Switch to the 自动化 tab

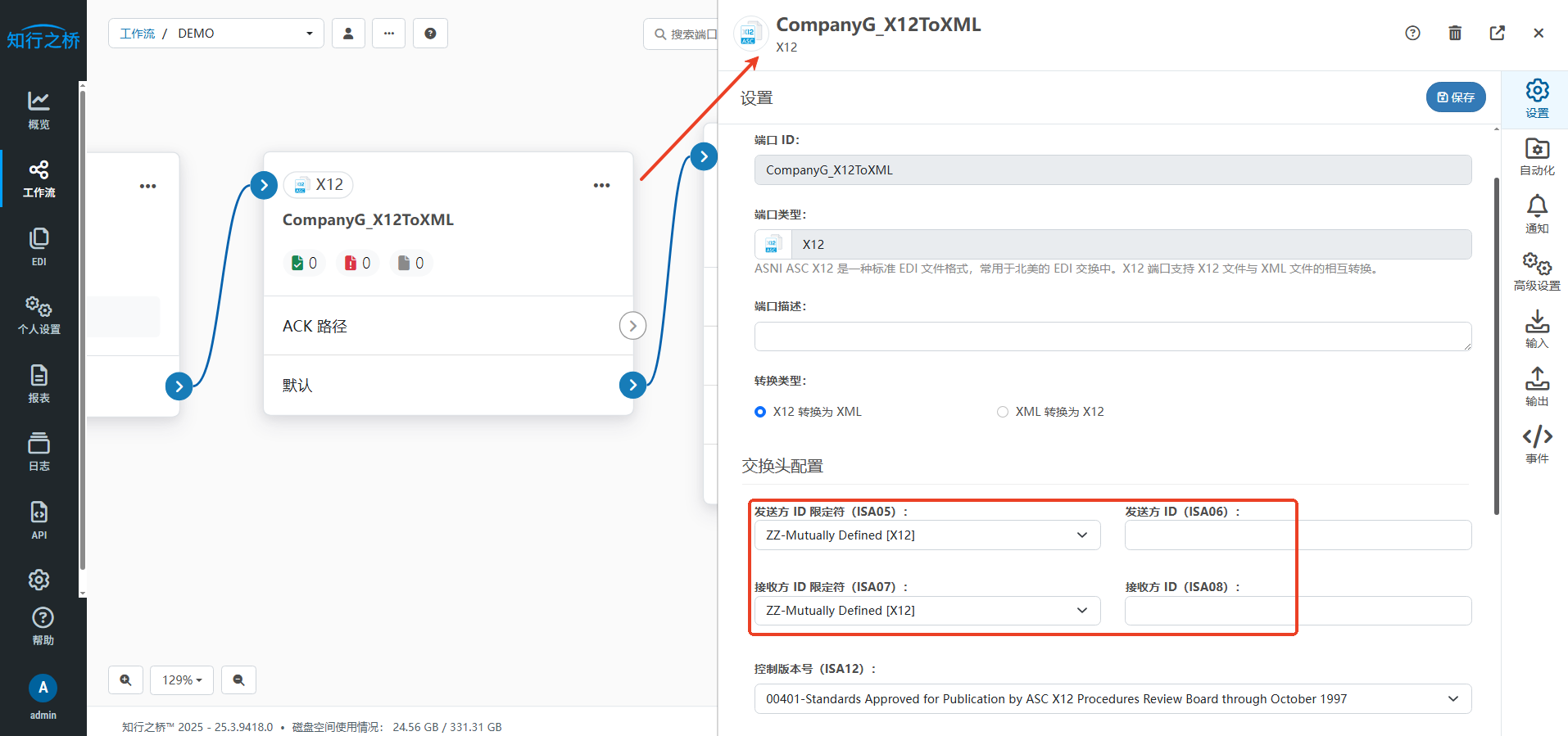(1537, 156)
